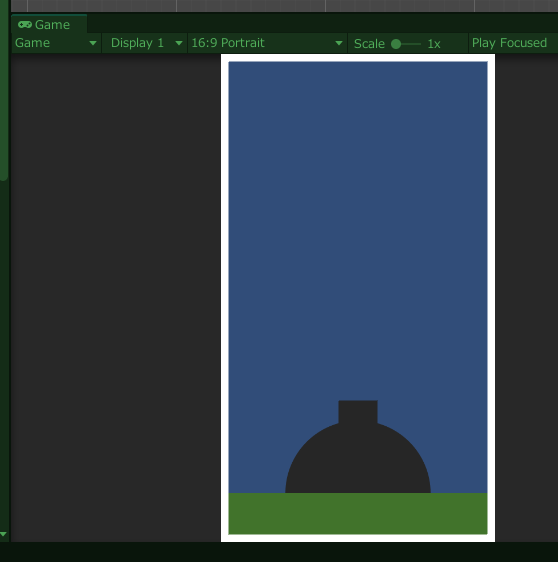558x562 pixels.
Task: Open the Display 1 dropdown
Action: 145,43
